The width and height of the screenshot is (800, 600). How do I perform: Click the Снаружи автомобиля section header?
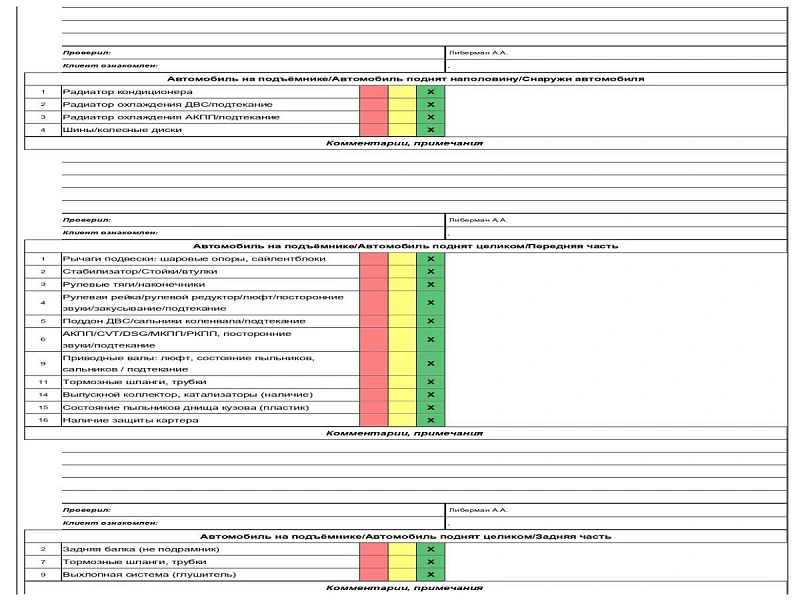pyautogui.click(x=405, y=78)
